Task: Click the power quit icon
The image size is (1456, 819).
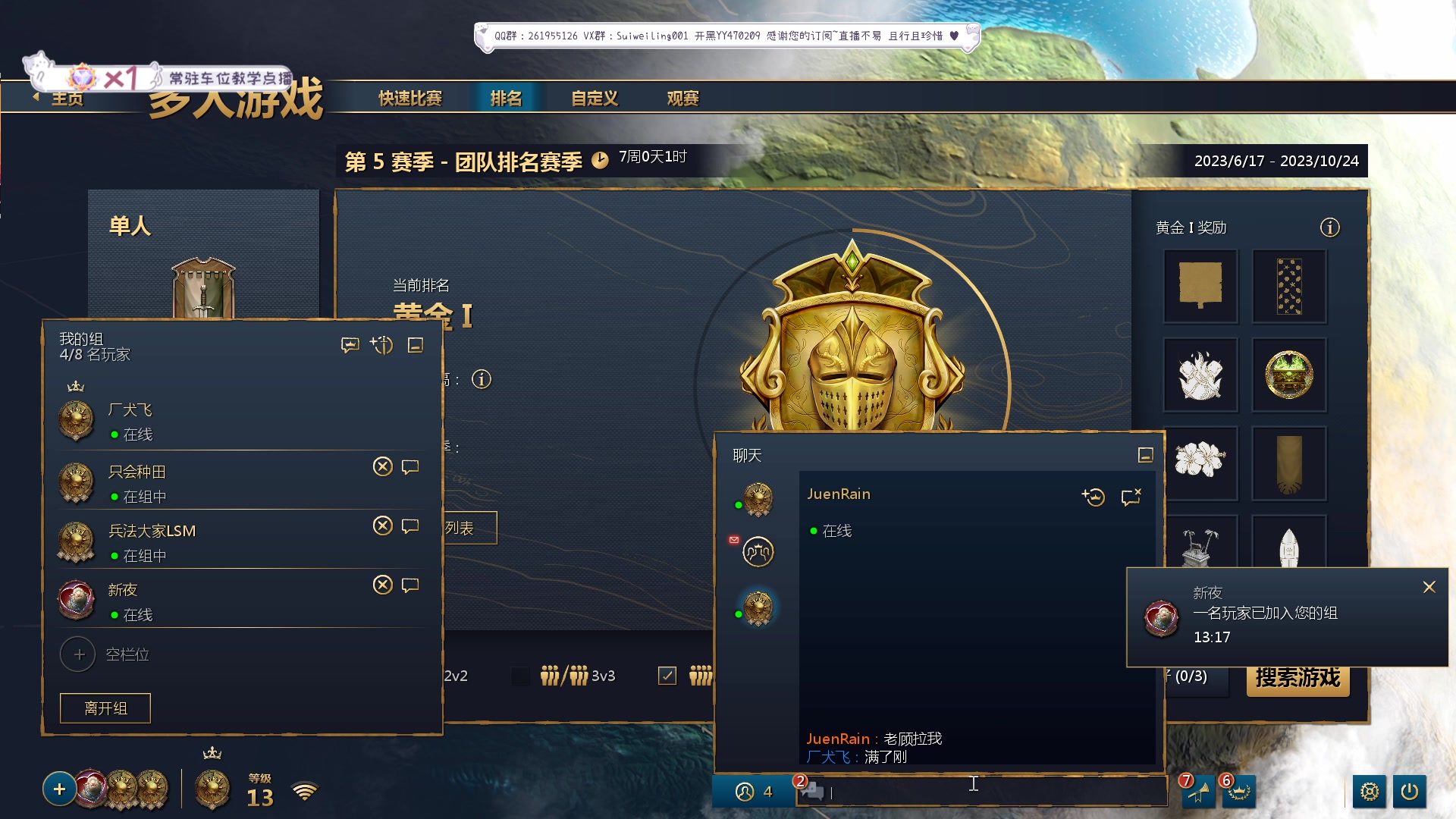Action: (1410, 792)
